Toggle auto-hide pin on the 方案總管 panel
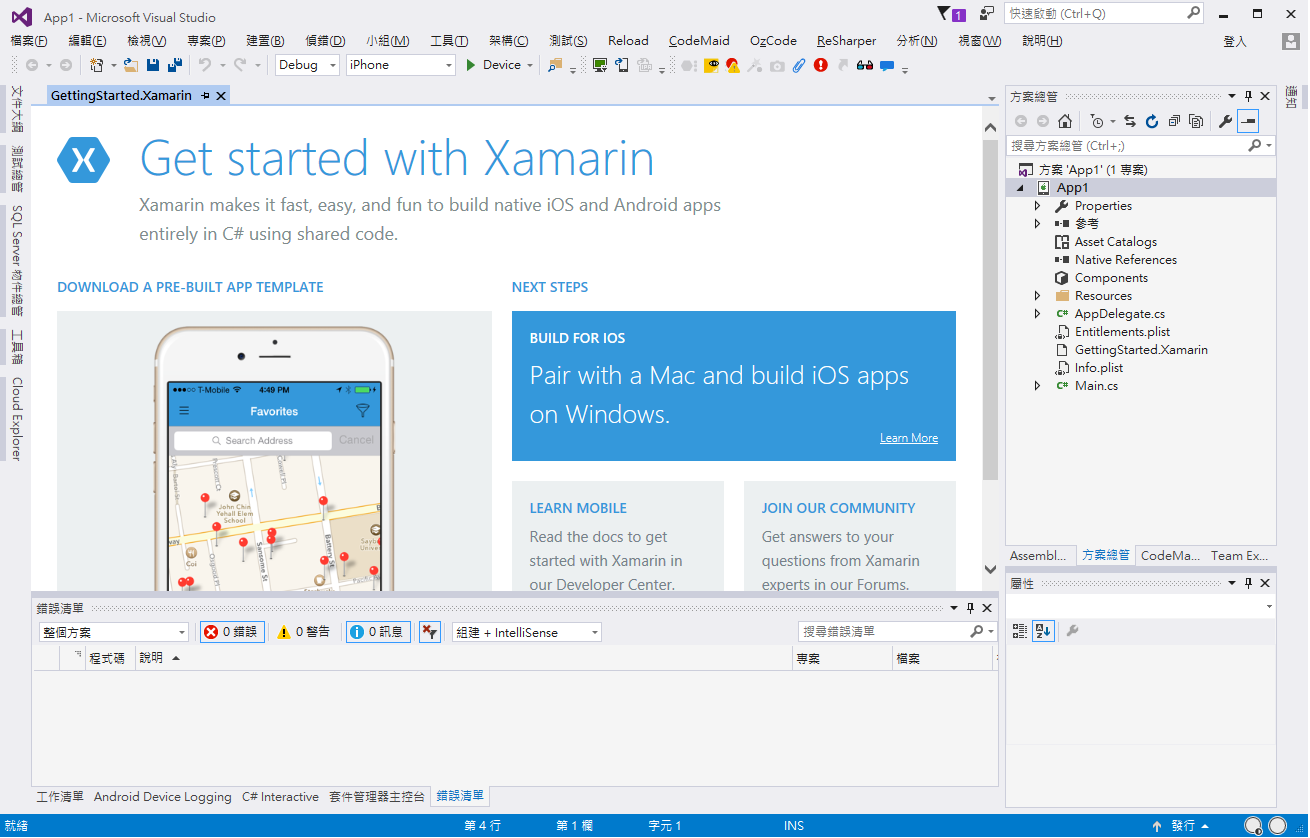This screenshot has width=1310, height=838. [x=1249, y=96]
